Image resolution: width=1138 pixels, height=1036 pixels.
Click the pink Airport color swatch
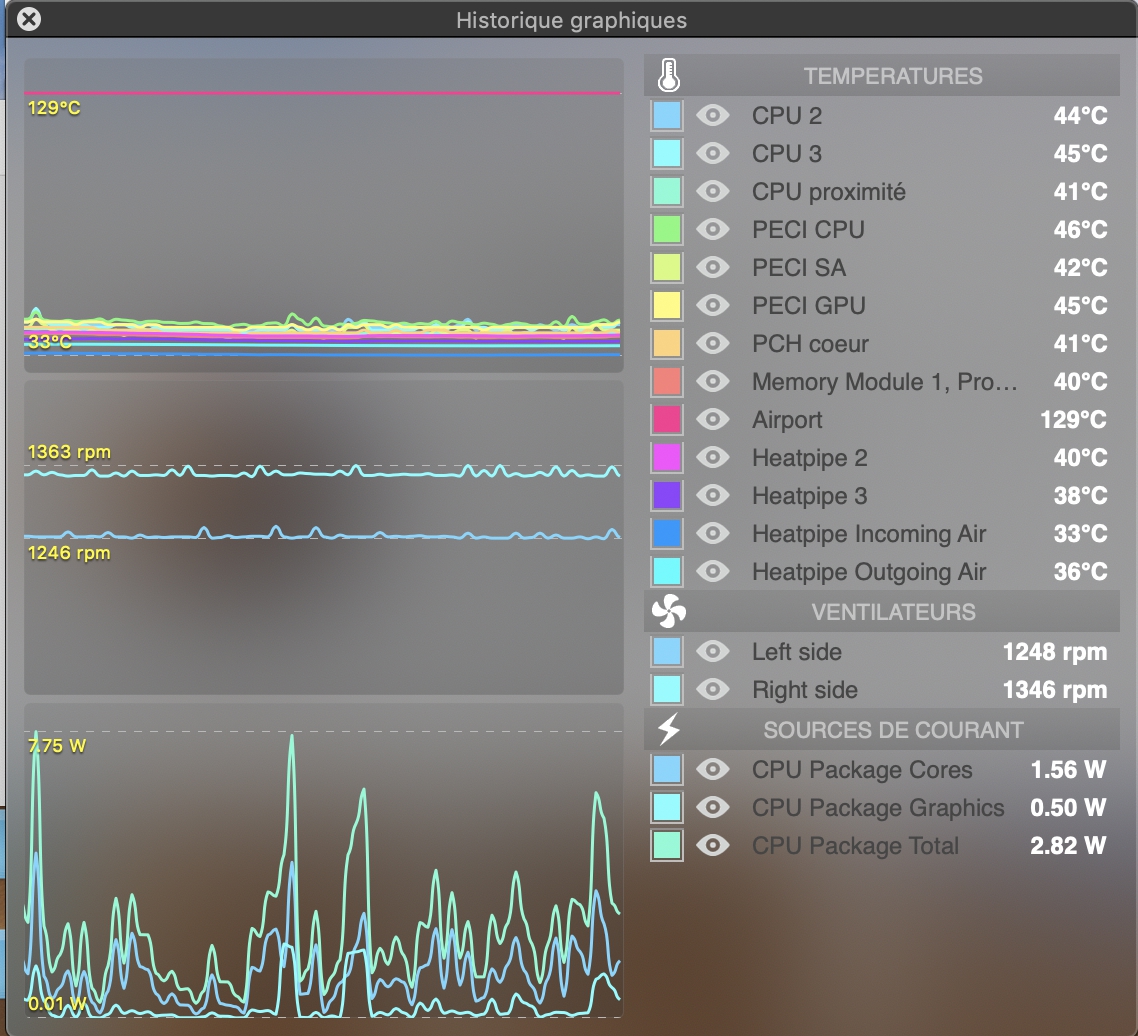667,420
